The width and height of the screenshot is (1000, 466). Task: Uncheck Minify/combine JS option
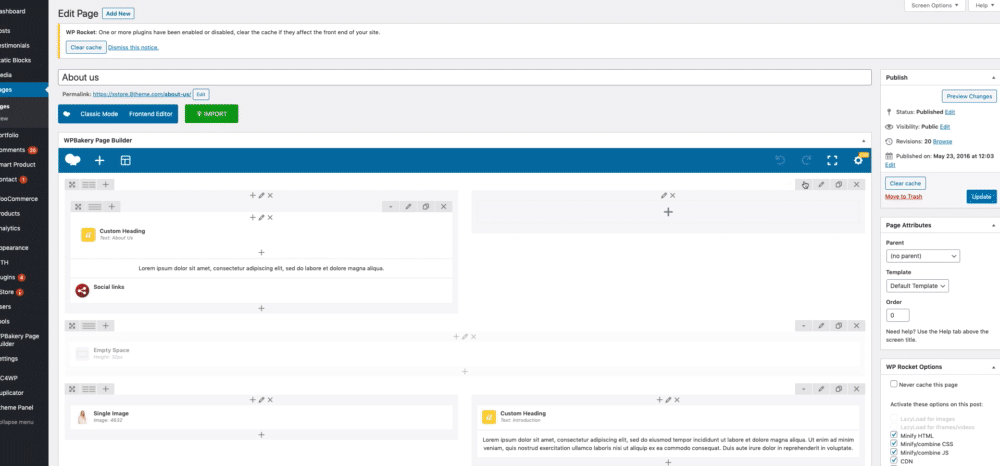pos(893,453)
